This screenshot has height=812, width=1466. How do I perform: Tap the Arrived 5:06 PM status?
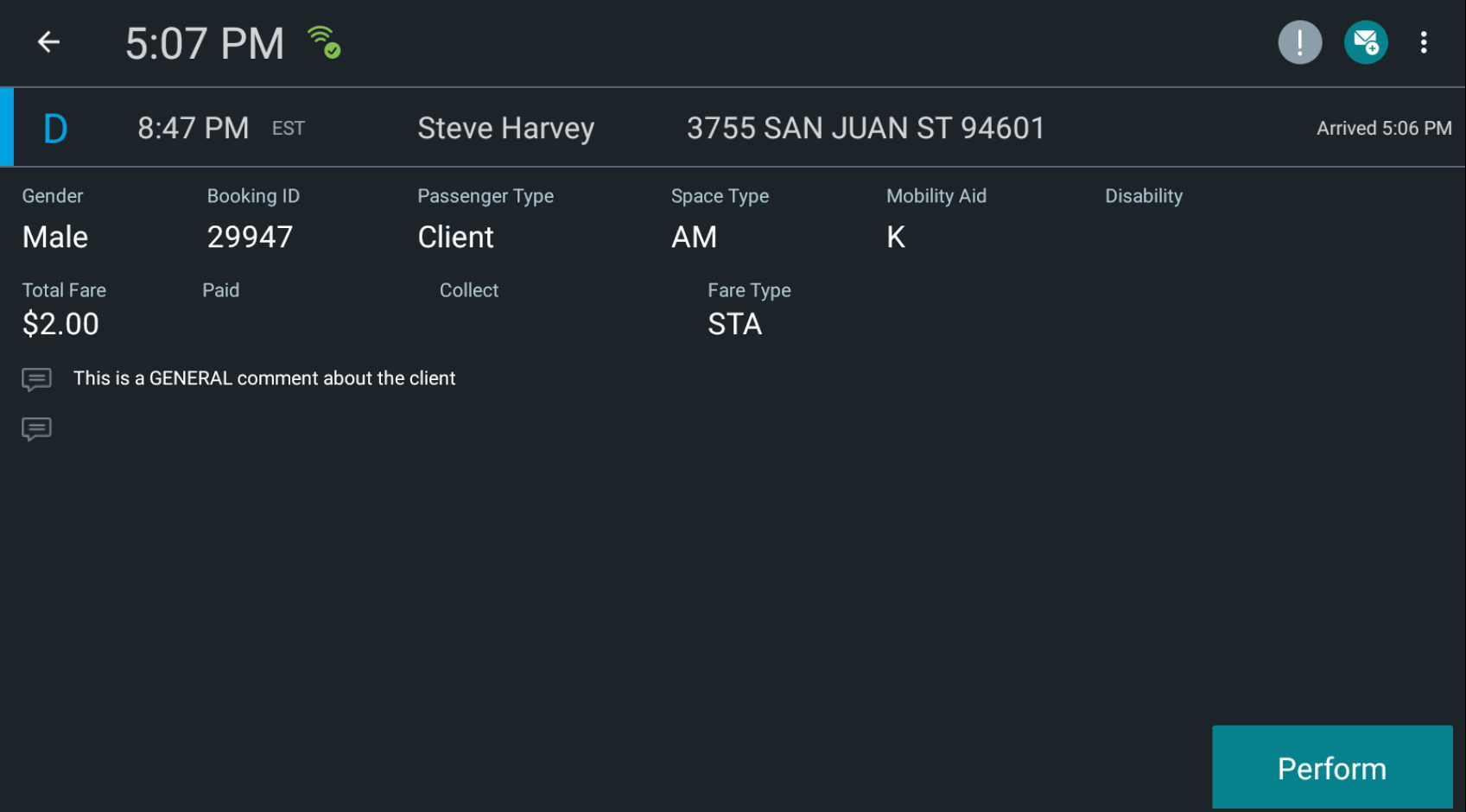(x=1383, y=127)
